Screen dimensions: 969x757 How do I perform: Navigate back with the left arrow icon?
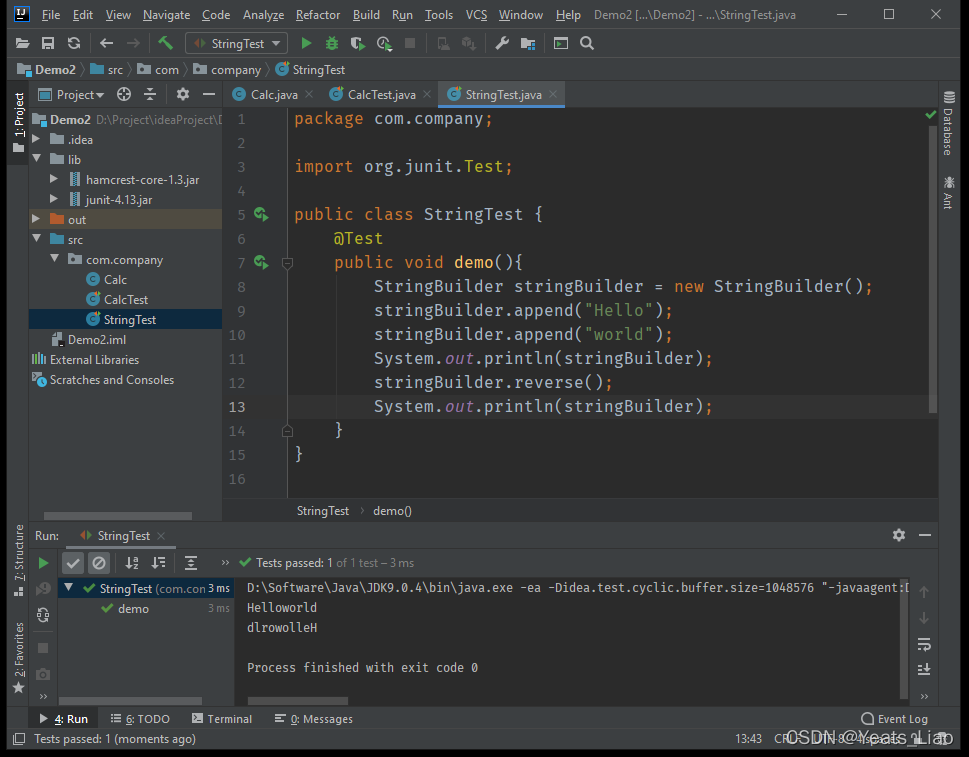(x=106, y=43)
